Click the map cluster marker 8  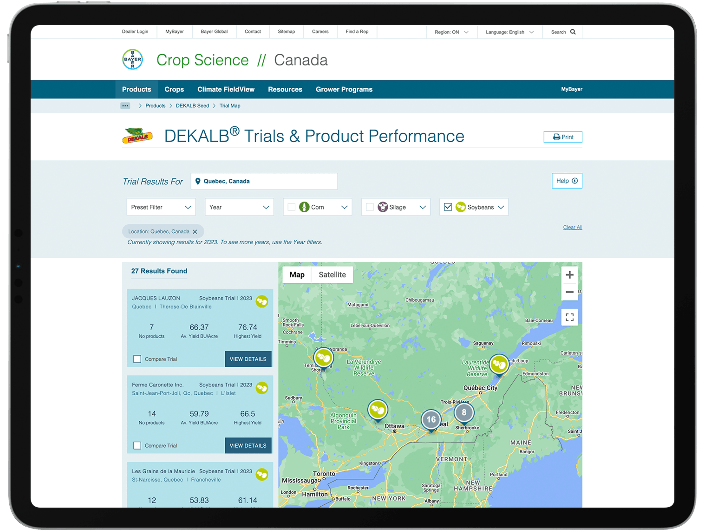464,413
